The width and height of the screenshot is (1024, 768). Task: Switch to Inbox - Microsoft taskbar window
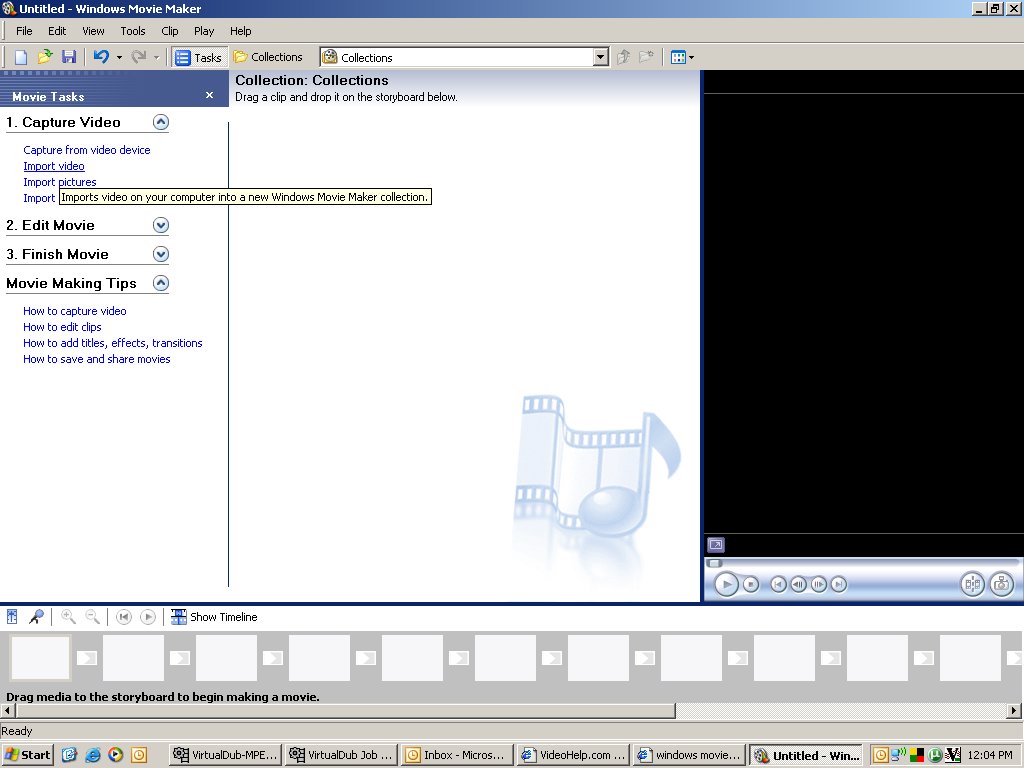pos(458,756)
